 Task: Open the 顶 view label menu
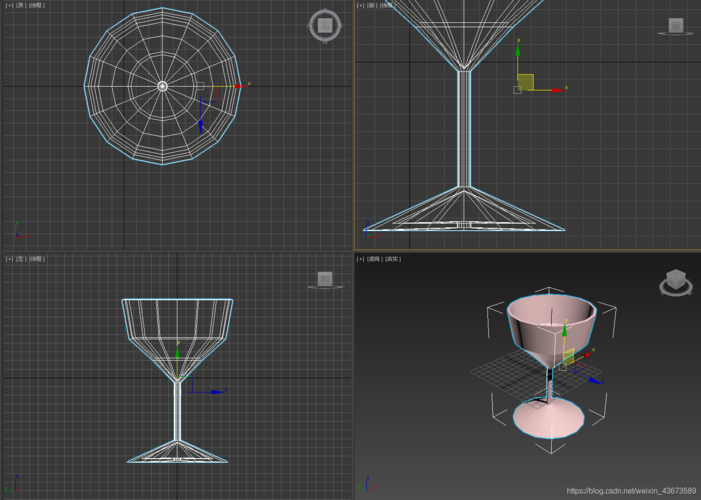21,5
